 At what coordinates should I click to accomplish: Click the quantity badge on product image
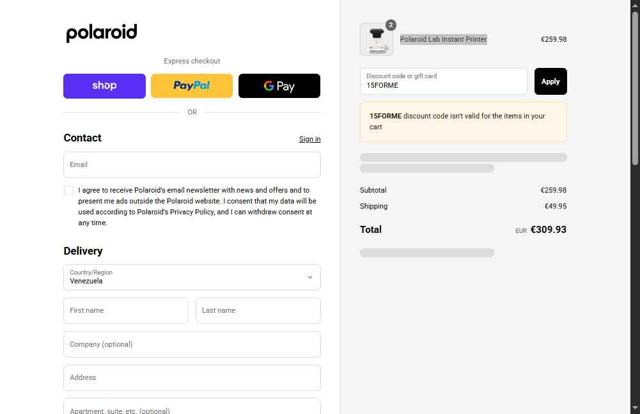(x=391, y=25)
